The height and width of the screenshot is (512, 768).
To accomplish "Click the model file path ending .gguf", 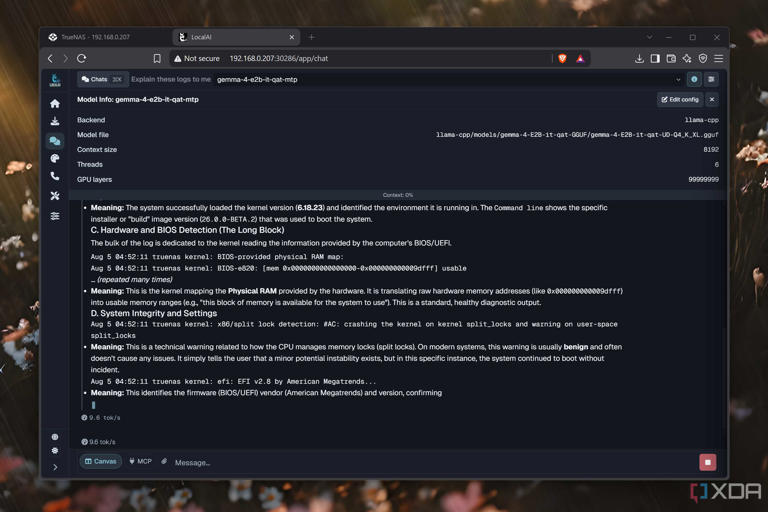I will [x=577, y=135].
